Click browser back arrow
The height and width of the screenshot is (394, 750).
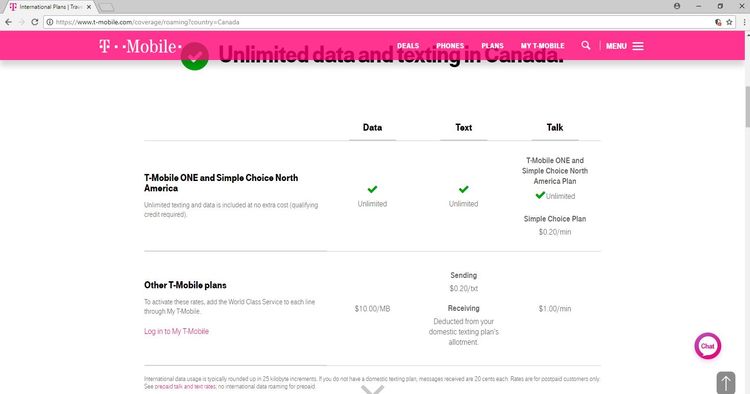[x=9, y=22]
